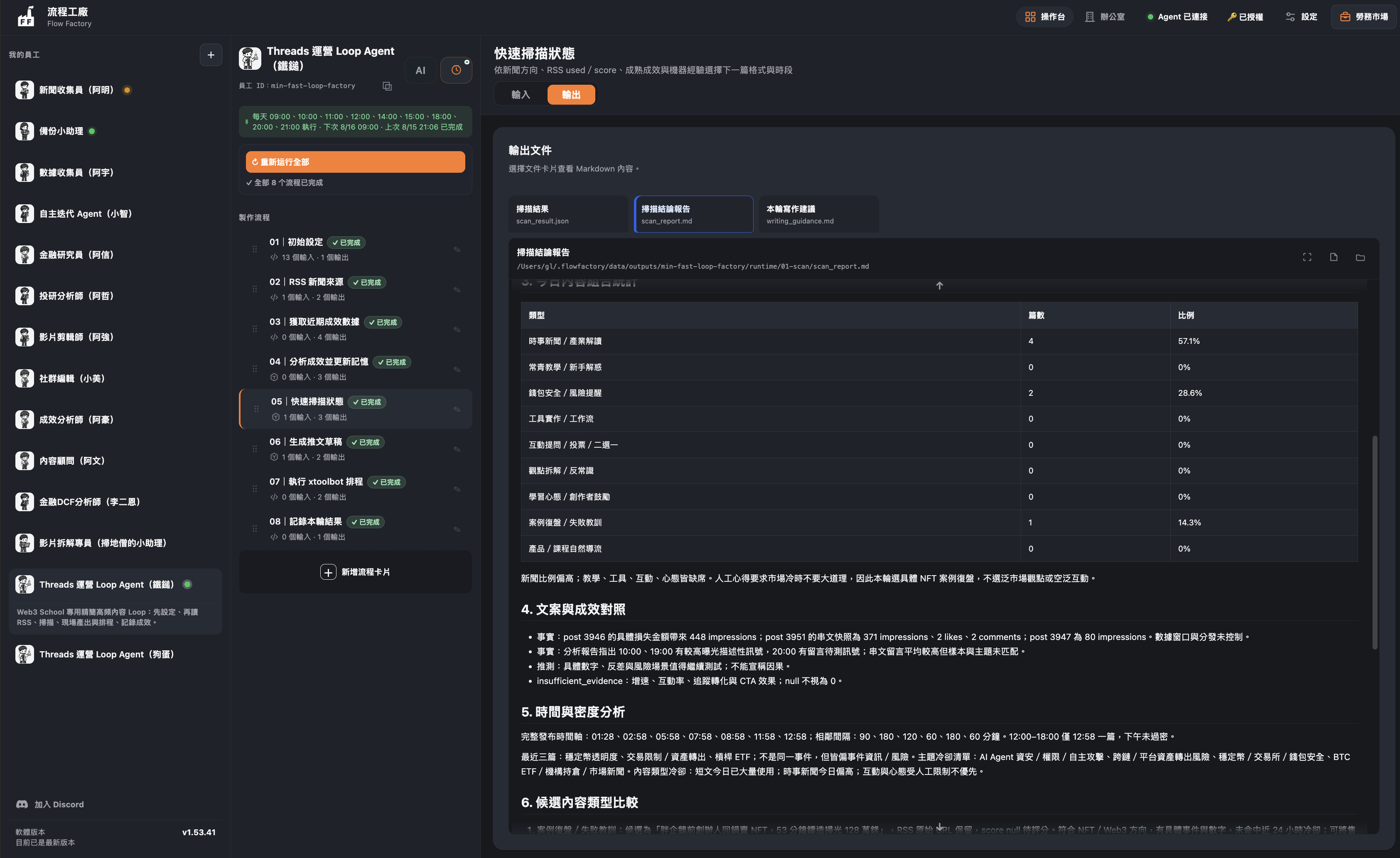This screenshot has height=858, width=1400.
Task: Add a new employee with plus button
Action: click(x=211, y=55)
